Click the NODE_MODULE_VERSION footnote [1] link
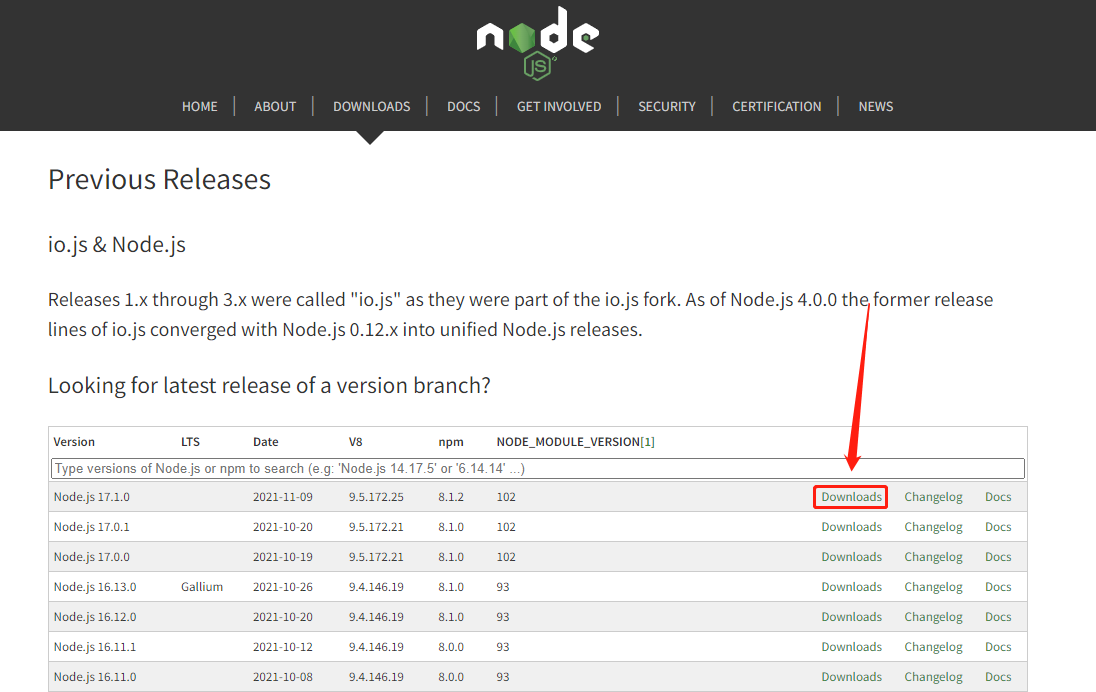The height and width of the screenshot is (692, 1096). click(647, 442)
